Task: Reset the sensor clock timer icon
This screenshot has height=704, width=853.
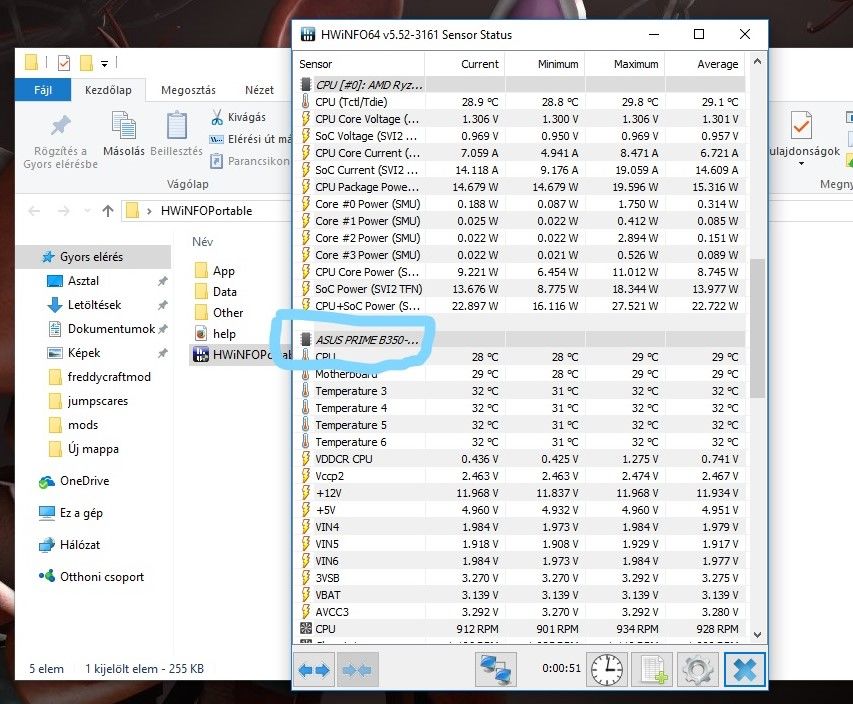Action: (607, 669)
